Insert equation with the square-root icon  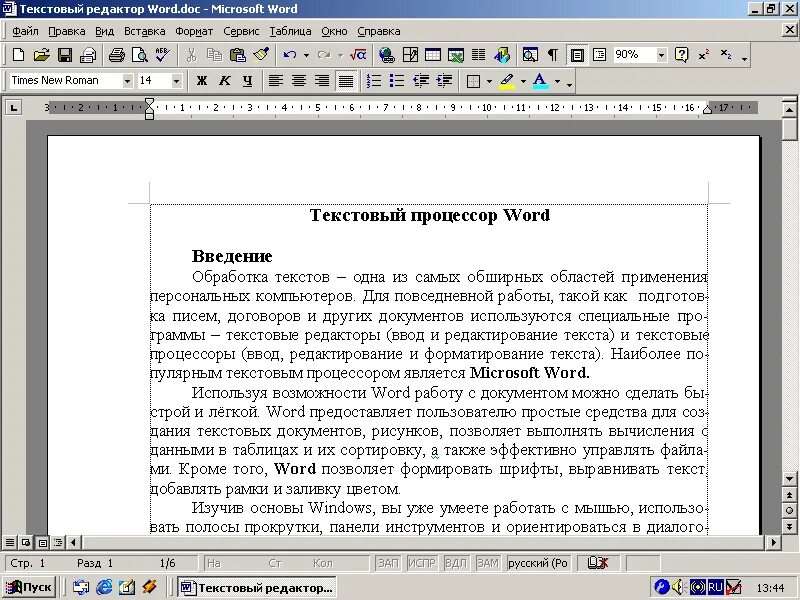tap(358, 55)
